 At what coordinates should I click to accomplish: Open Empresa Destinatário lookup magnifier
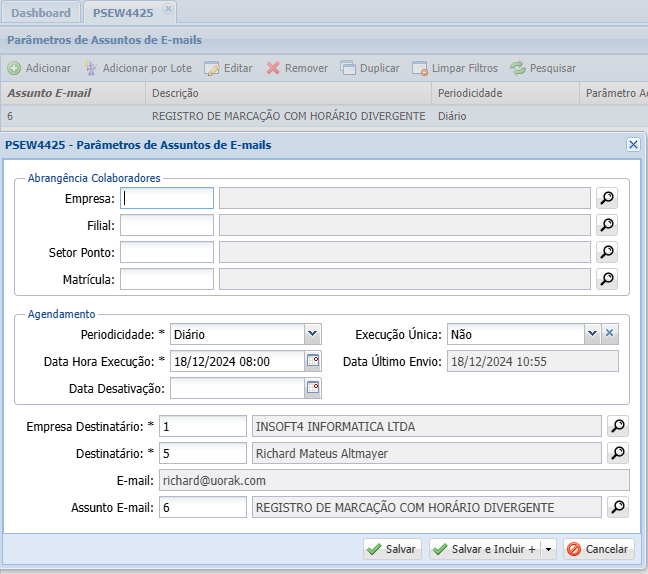(618, 426)
